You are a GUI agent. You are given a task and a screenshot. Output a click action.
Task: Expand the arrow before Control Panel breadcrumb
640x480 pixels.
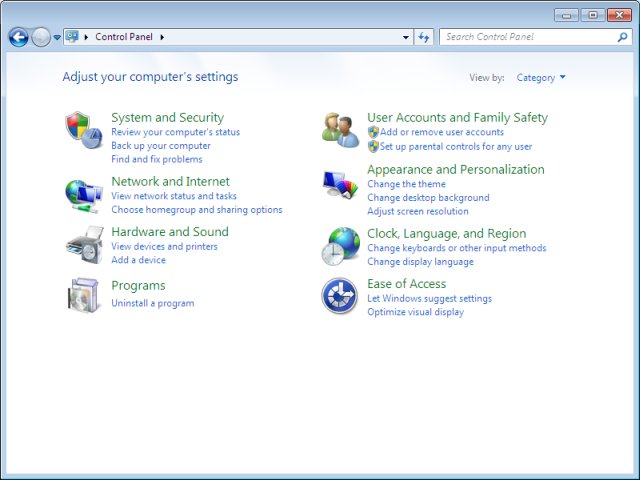click(x=86, y=37)
